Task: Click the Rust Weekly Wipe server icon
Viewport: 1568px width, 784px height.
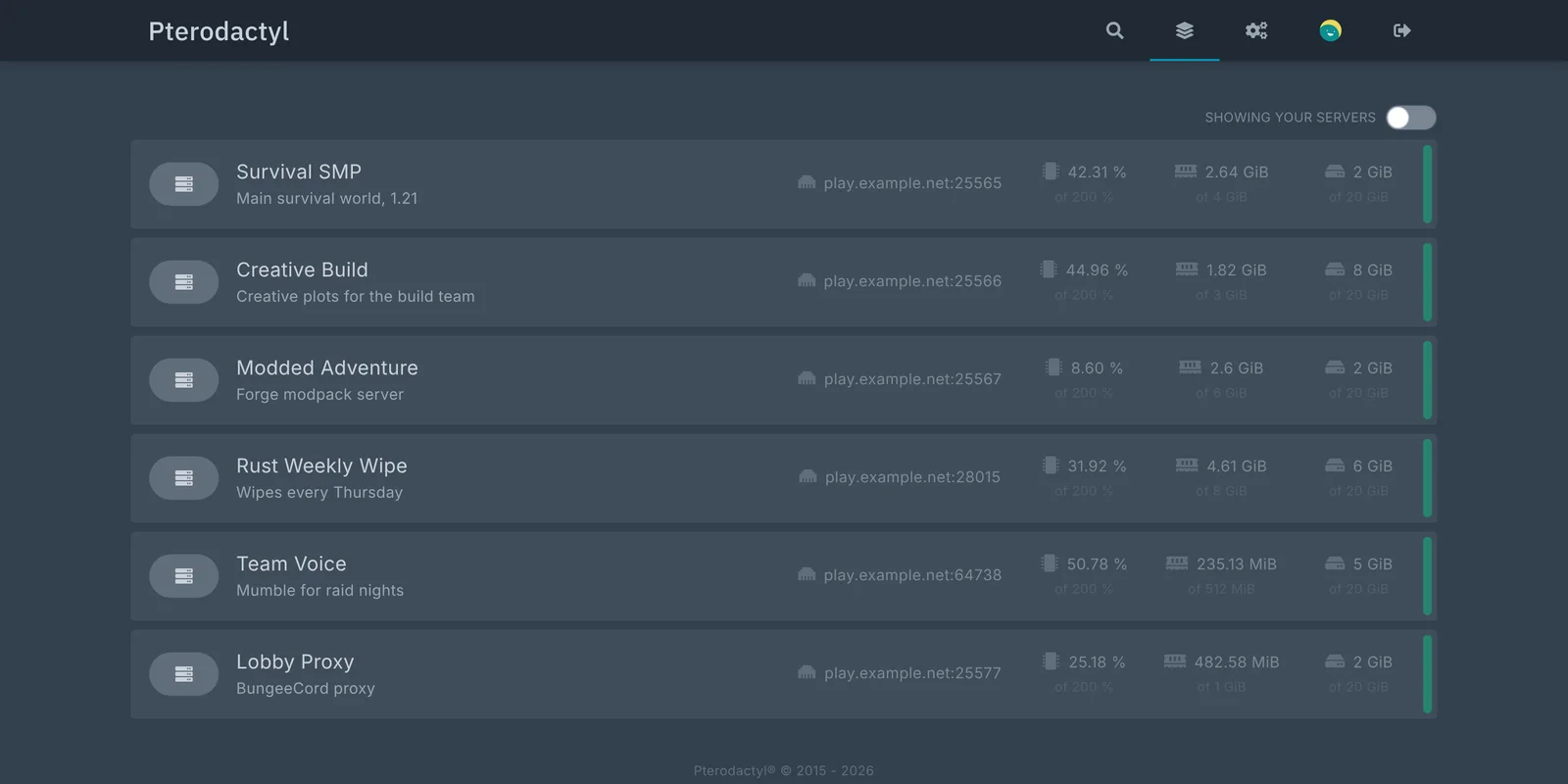Action: [x=183, y=478]
